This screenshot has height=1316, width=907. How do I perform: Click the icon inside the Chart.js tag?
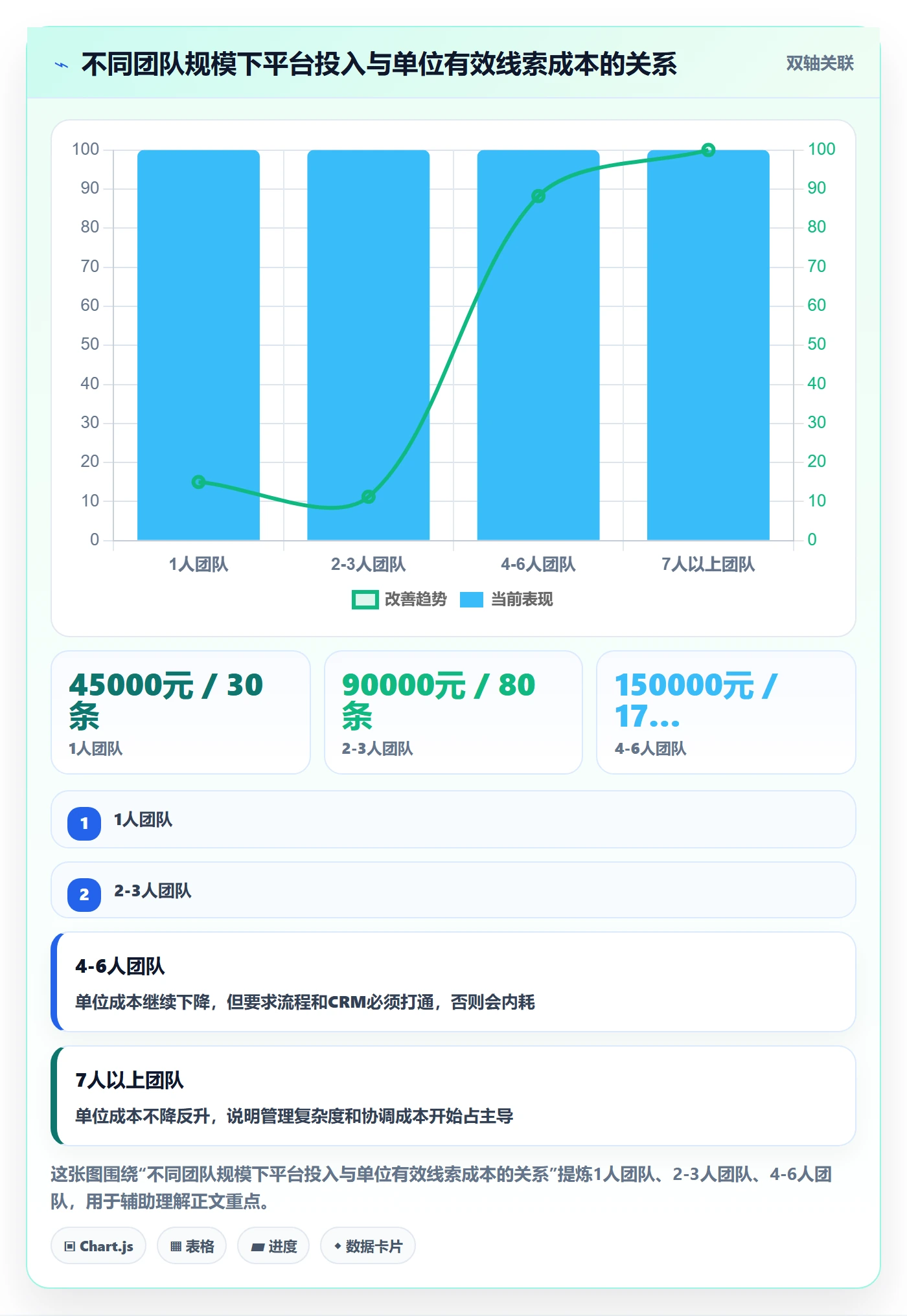pos(70,1247)
